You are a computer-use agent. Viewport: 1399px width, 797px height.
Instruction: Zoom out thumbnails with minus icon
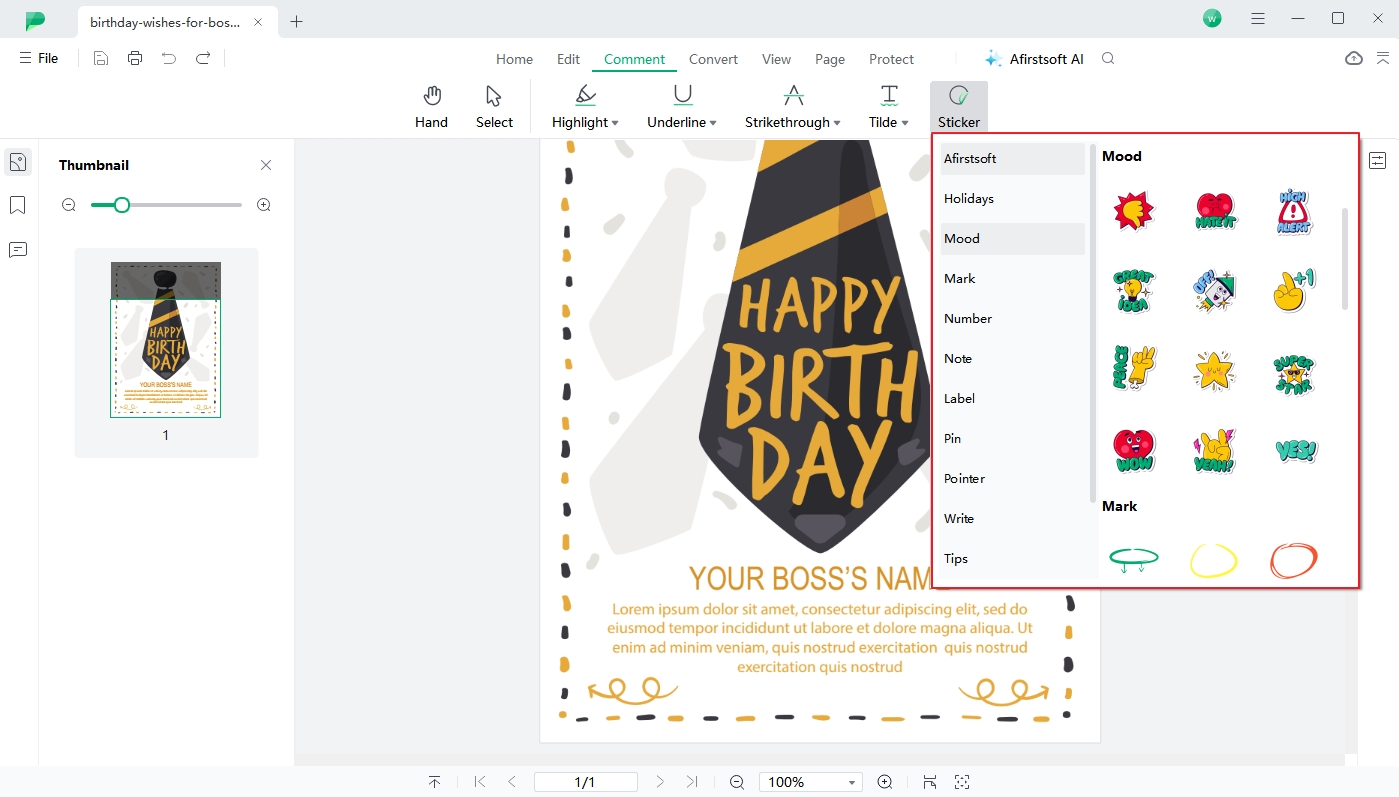(x=69, y=205)
